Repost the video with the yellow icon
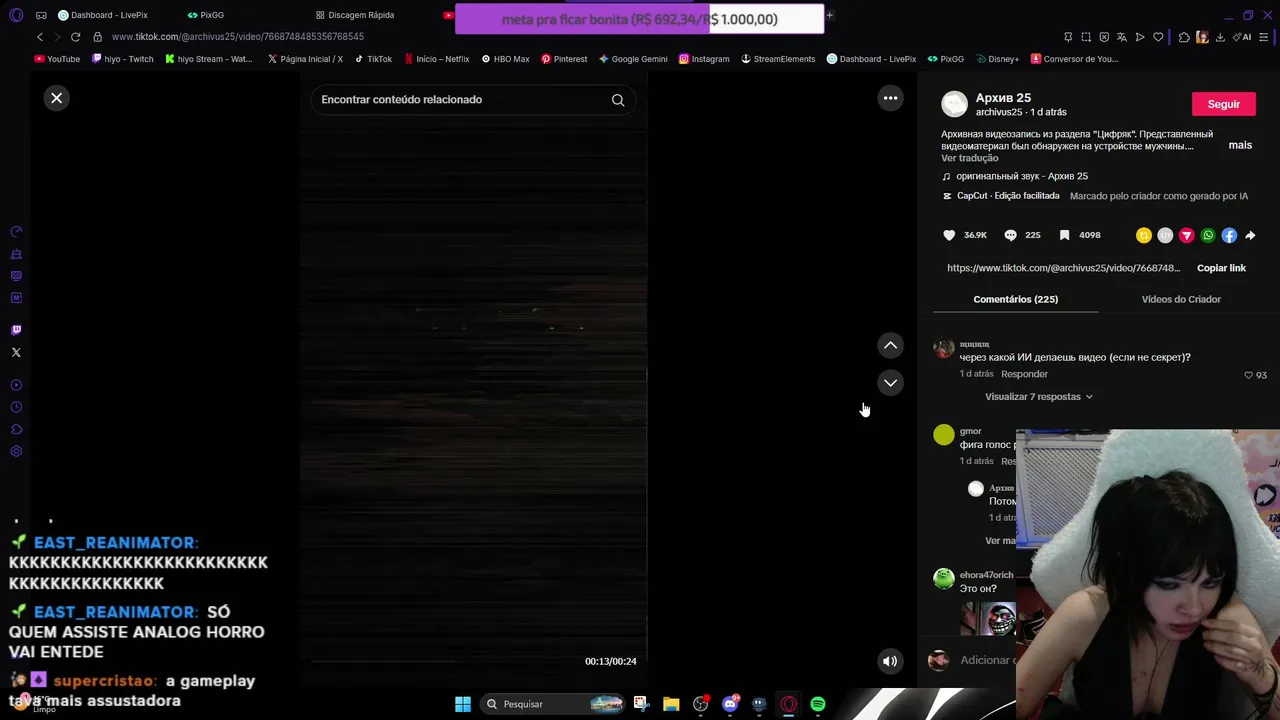The height and width of the screenshot is (720, 1280). (x=1144, y=235)
